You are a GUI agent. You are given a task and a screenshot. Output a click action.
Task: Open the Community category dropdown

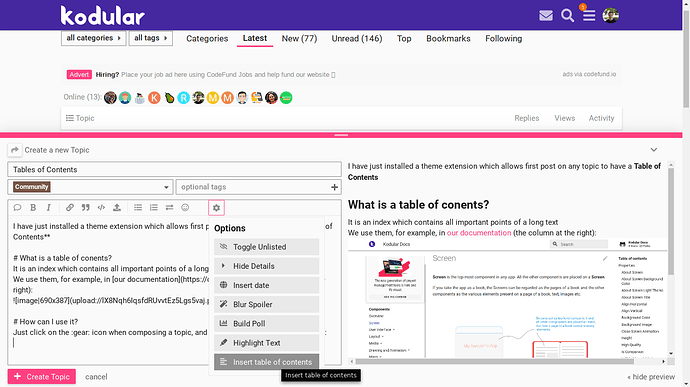(90, 187)
